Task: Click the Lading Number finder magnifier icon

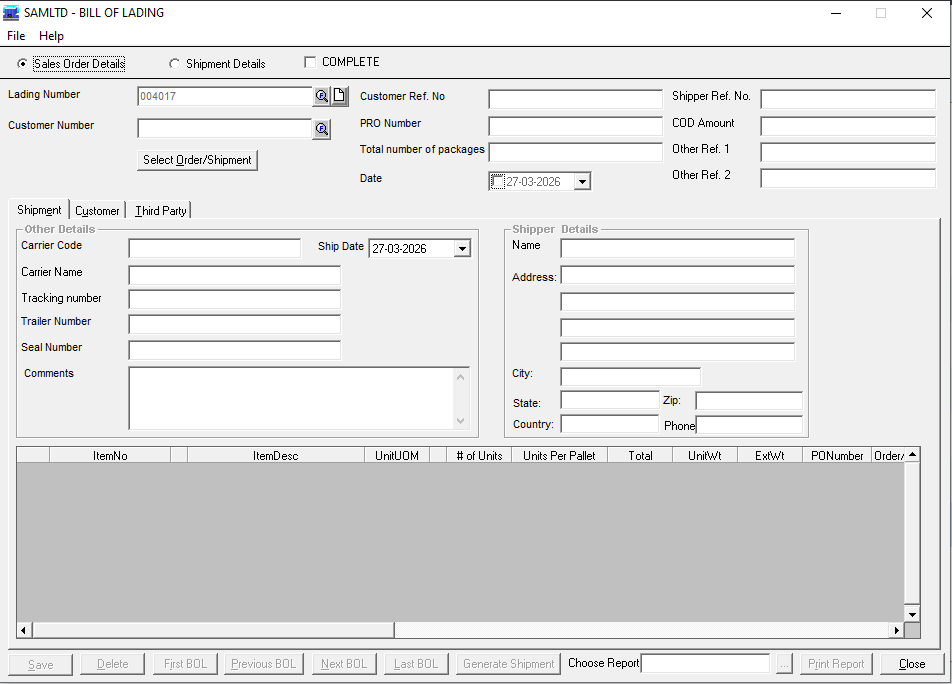Action: [321, 96]
